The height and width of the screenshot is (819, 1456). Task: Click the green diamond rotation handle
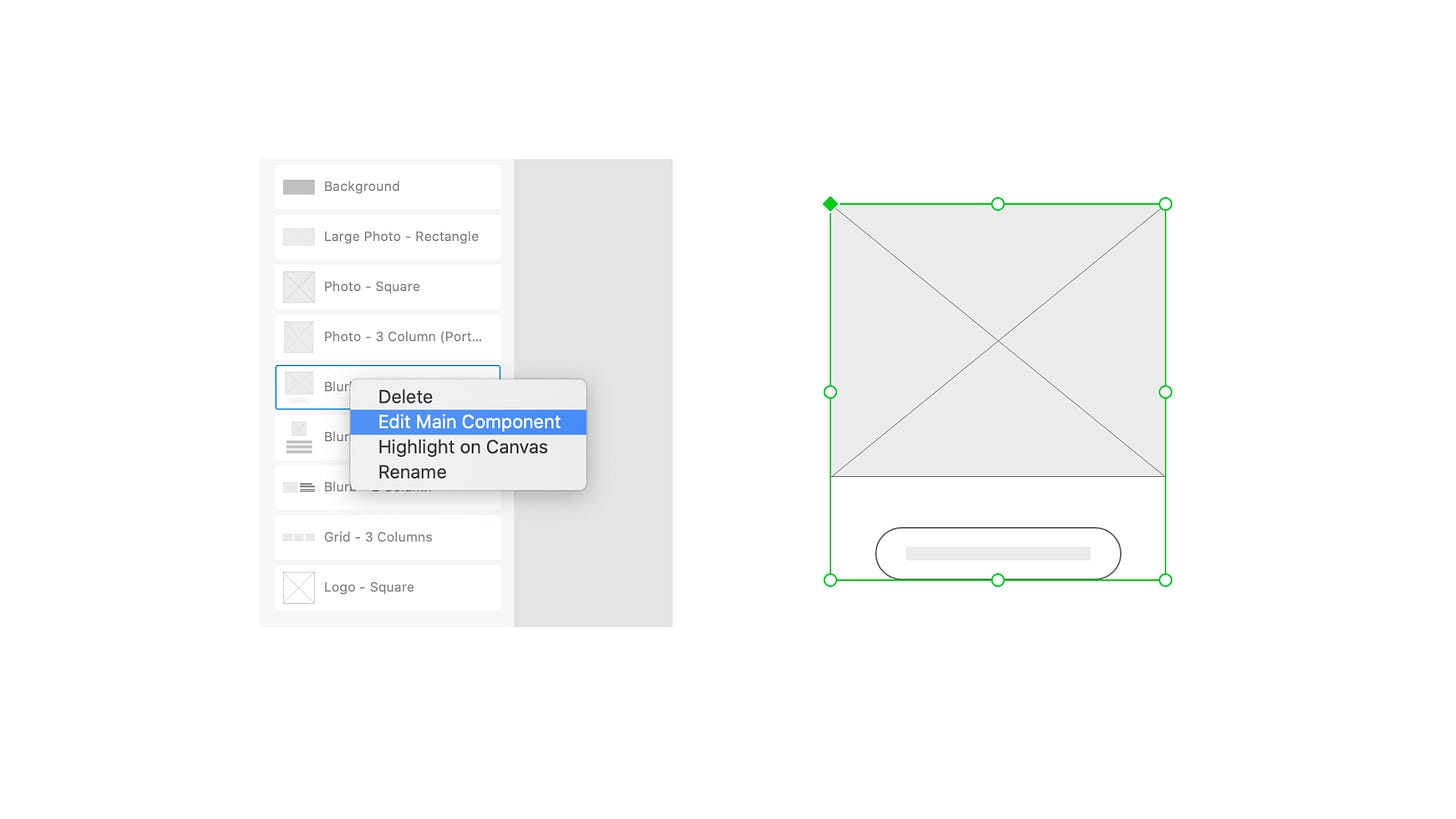[x=830, y=204]
